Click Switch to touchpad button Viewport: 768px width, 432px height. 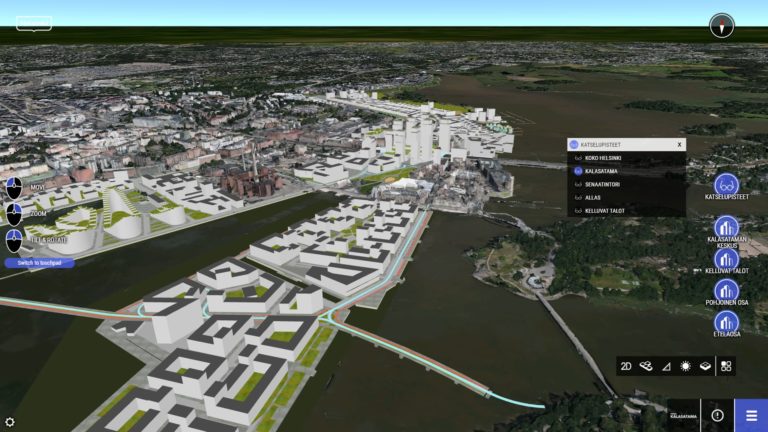(x=40, y=263)
